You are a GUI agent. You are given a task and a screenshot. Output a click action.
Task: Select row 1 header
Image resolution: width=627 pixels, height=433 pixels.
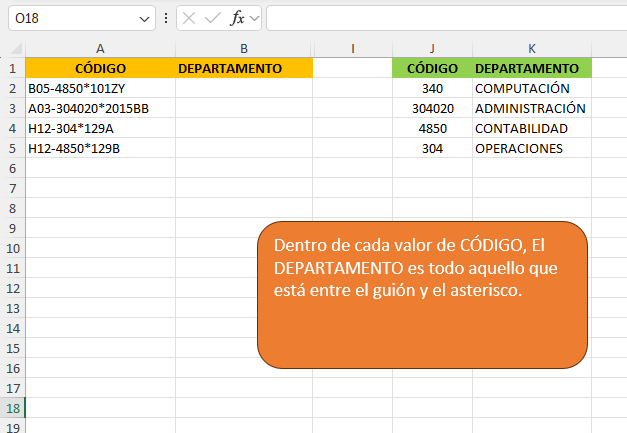[12, 68]
